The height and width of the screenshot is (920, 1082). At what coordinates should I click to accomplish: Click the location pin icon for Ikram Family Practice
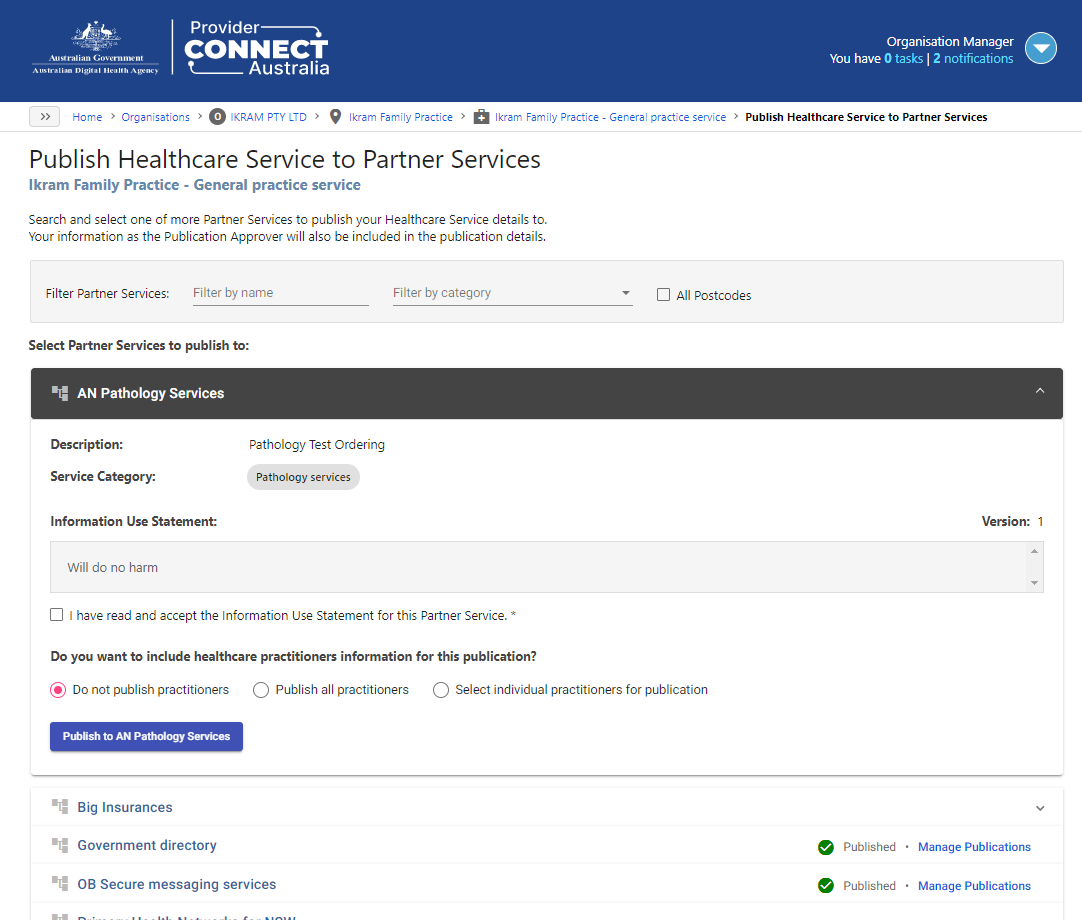point(335,116)
